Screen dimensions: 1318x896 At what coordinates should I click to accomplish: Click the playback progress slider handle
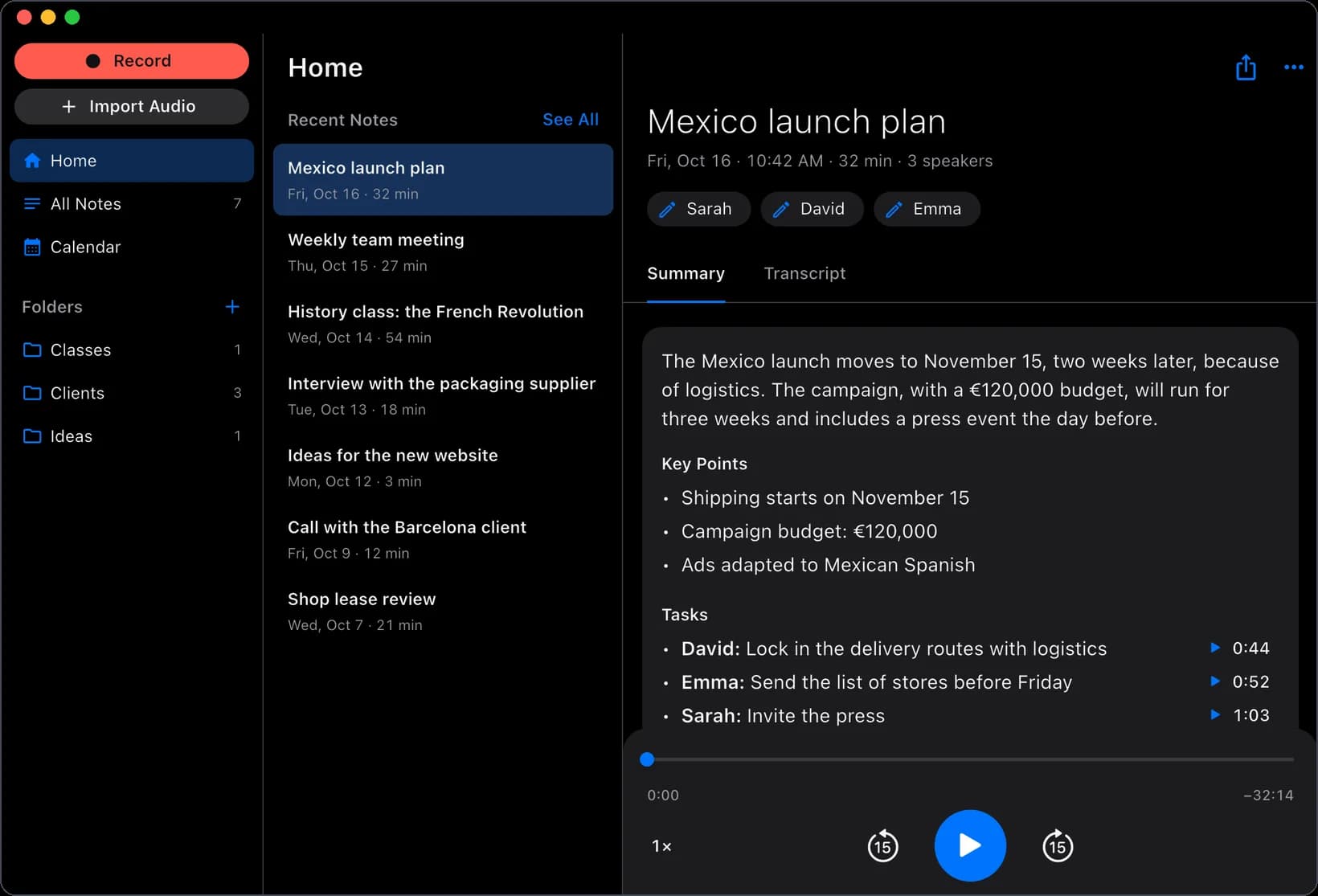click(x=647, y=759)
